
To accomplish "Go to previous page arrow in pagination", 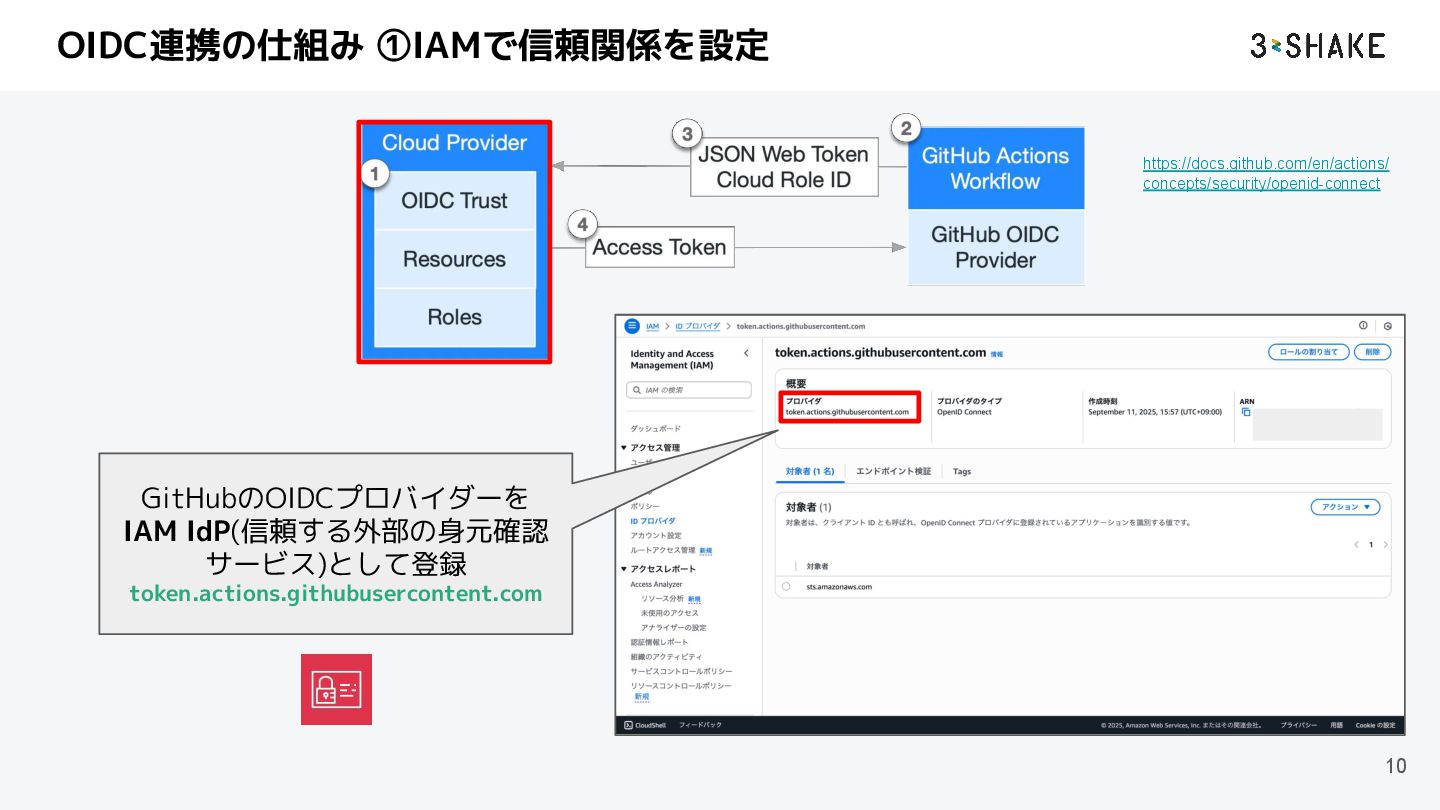I will click(1356, 545).
